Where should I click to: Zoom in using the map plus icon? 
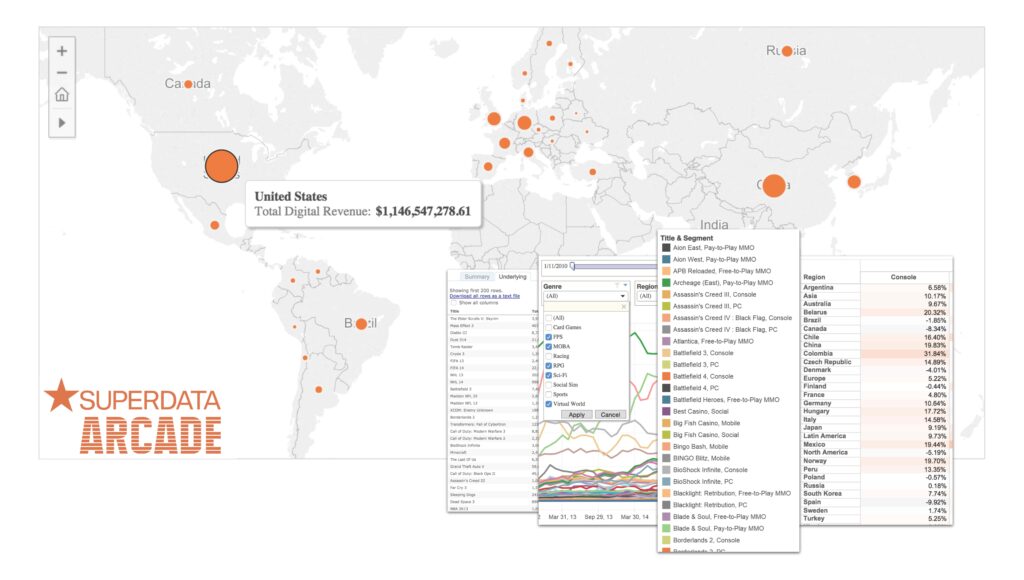(x=62, y=51)
